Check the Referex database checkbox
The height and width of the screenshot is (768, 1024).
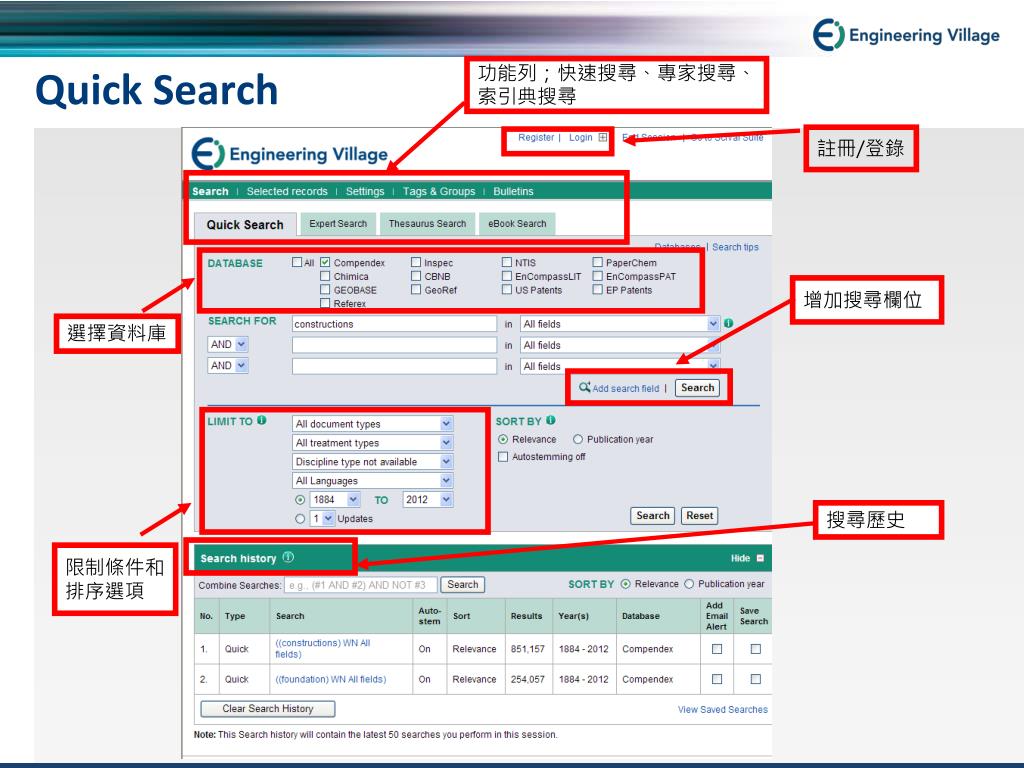point(325,304)
